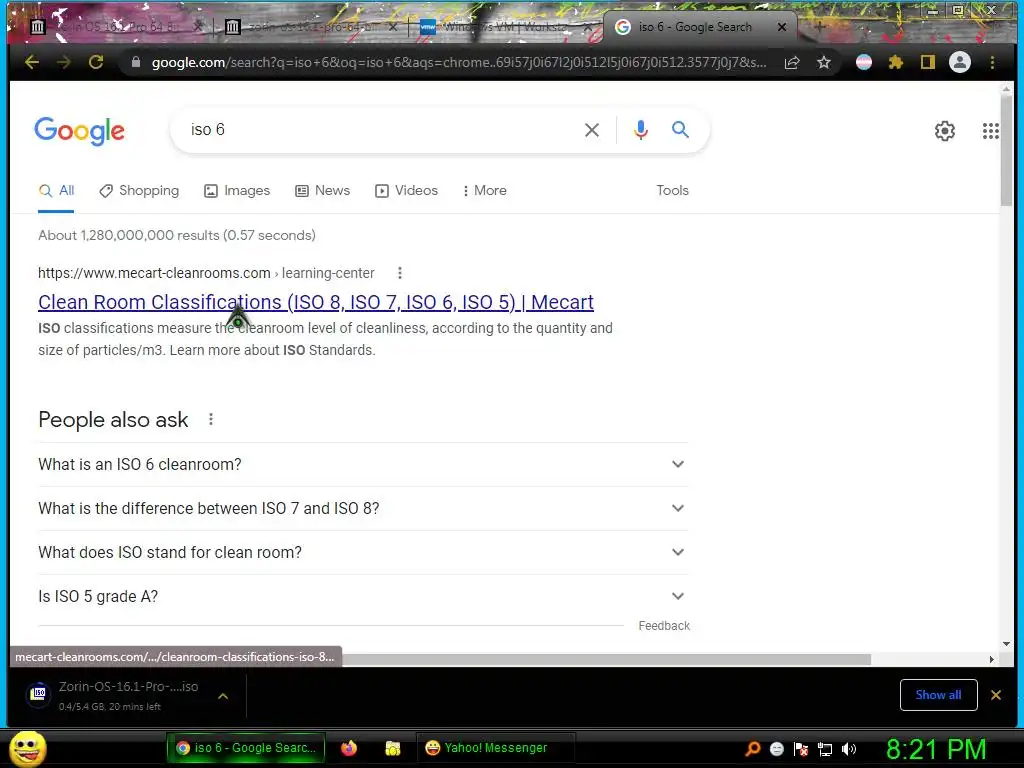Click the search magnifier tray icon
The width and height of the screenshot is (1024, 768).
(x=752, y=749)
